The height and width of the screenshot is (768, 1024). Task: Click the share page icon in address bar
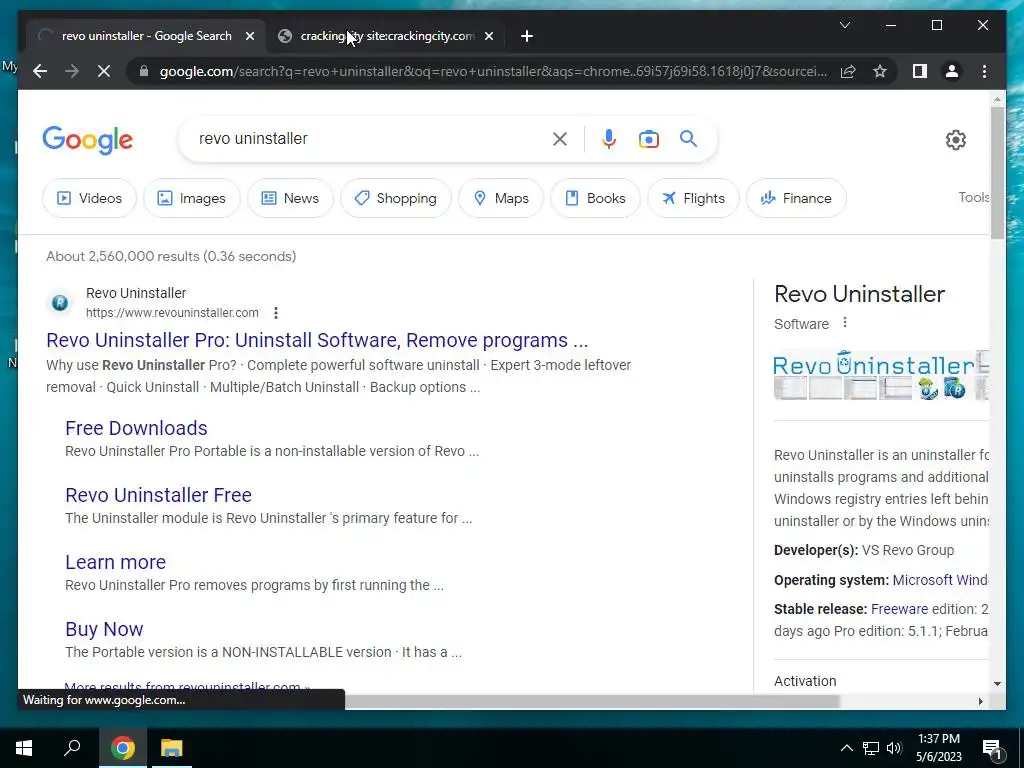point(848,71)
